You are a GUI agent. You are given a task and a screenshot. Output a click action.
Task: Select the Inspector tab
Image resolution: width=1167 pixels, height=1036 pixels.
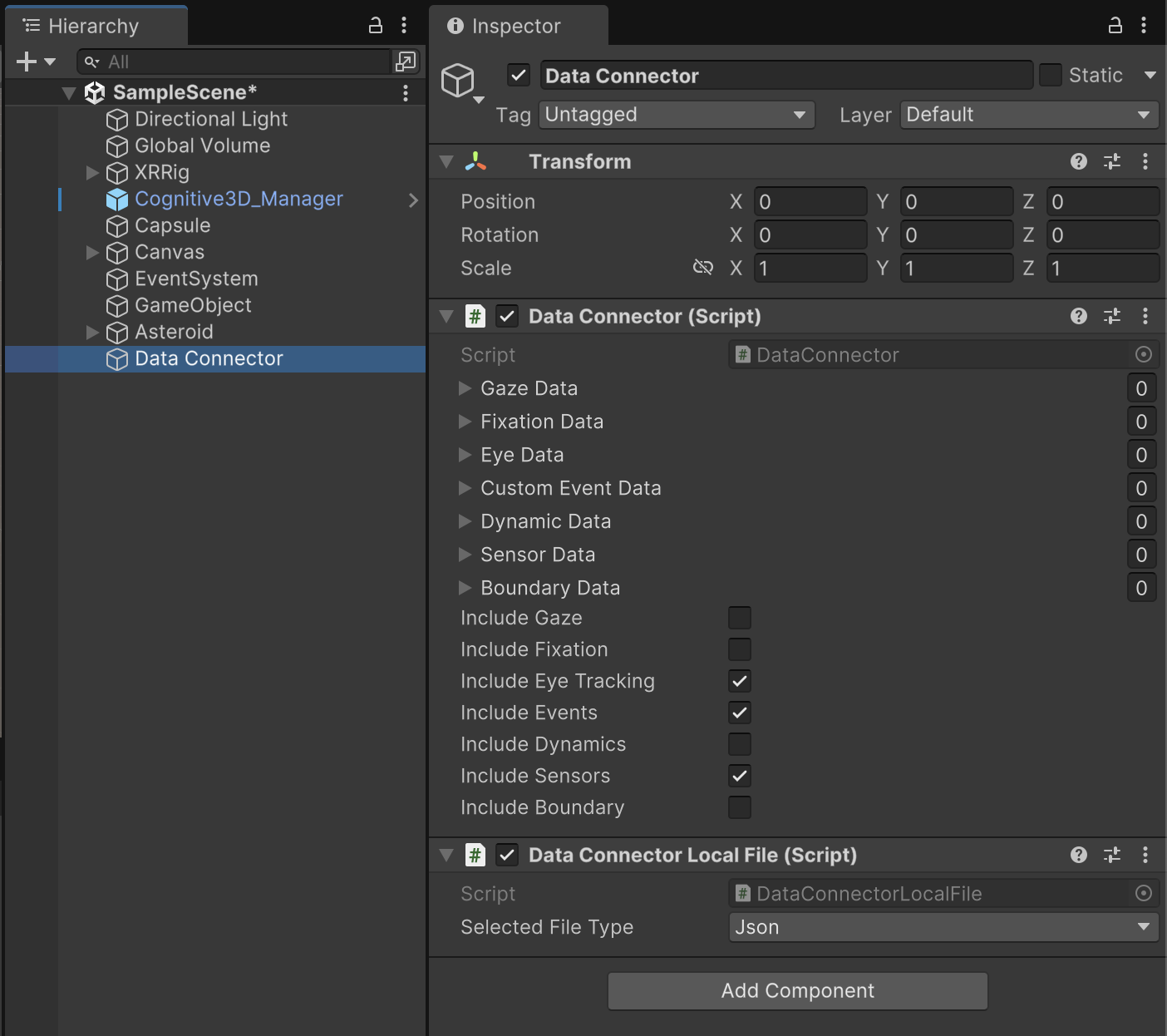tap(517, 25)
